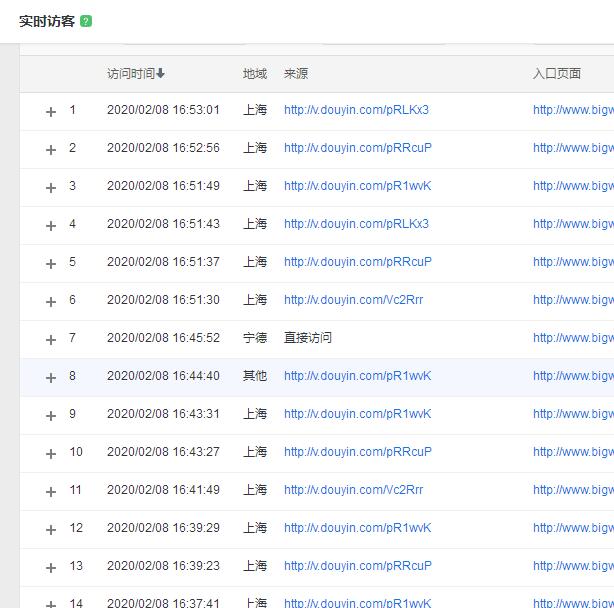Expand visitor row 2 details
Screen dimensions: 614x608
51,150
